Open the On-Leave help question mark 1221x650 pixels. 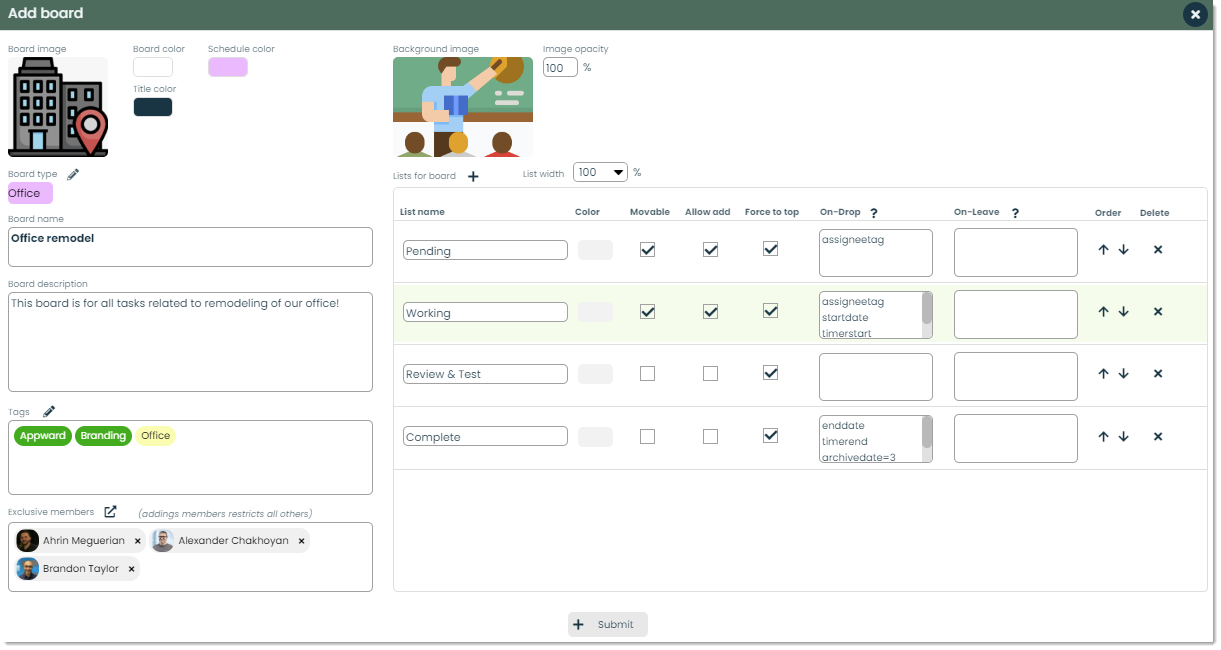[1015, 211]
